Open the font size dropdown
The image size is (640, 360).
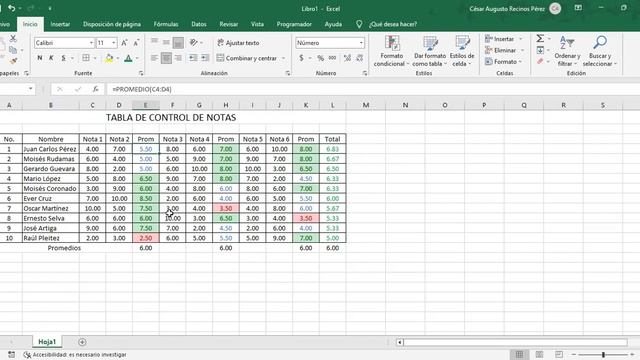coord(113,43)
